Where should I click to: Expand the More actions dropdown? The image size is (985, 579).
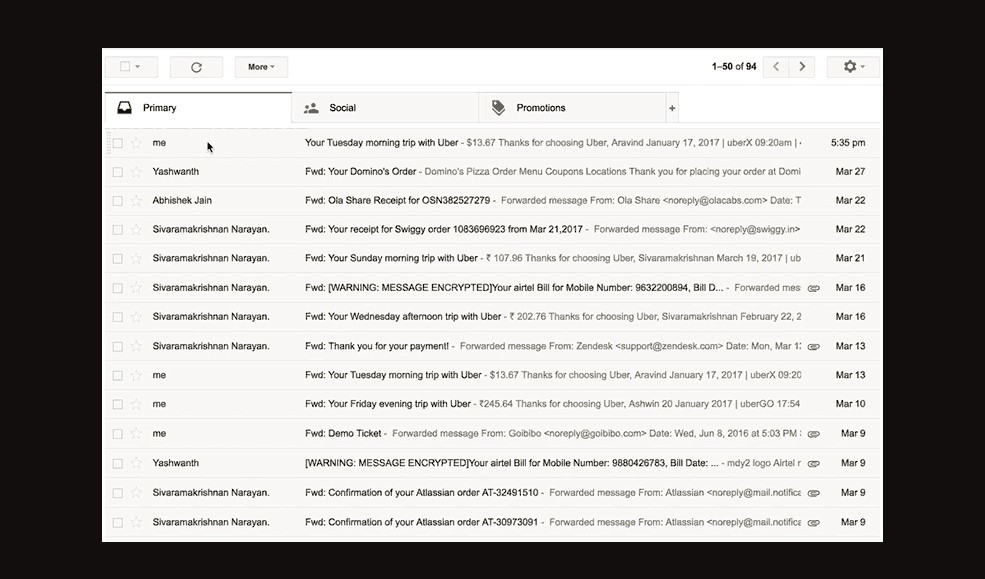261,67
